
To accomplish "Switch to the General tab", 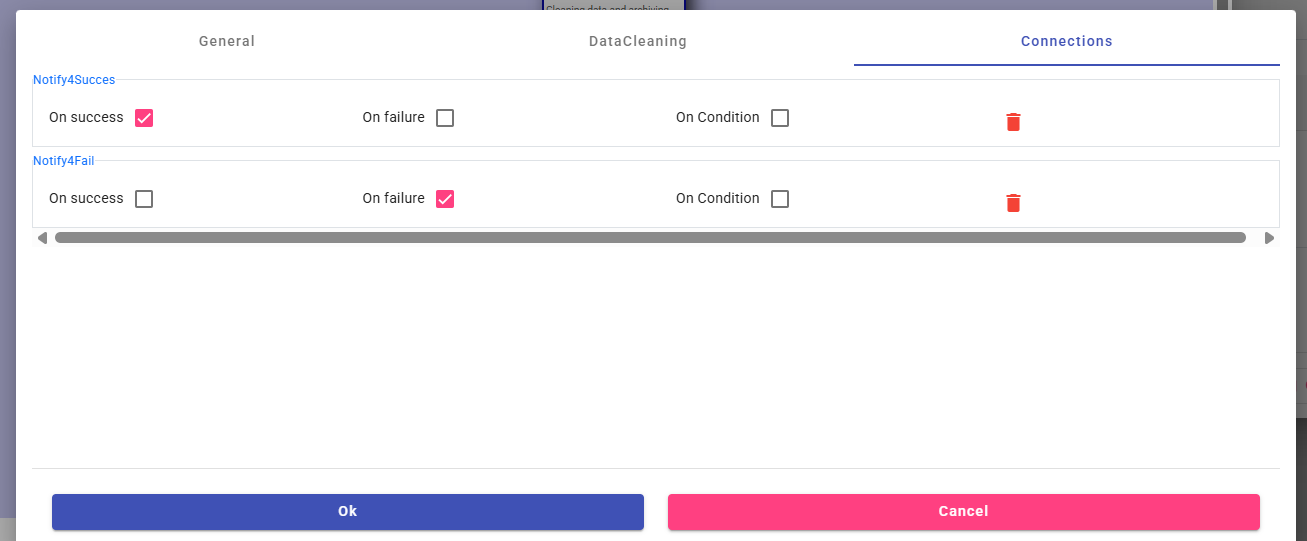I will [x=227, y=42].
